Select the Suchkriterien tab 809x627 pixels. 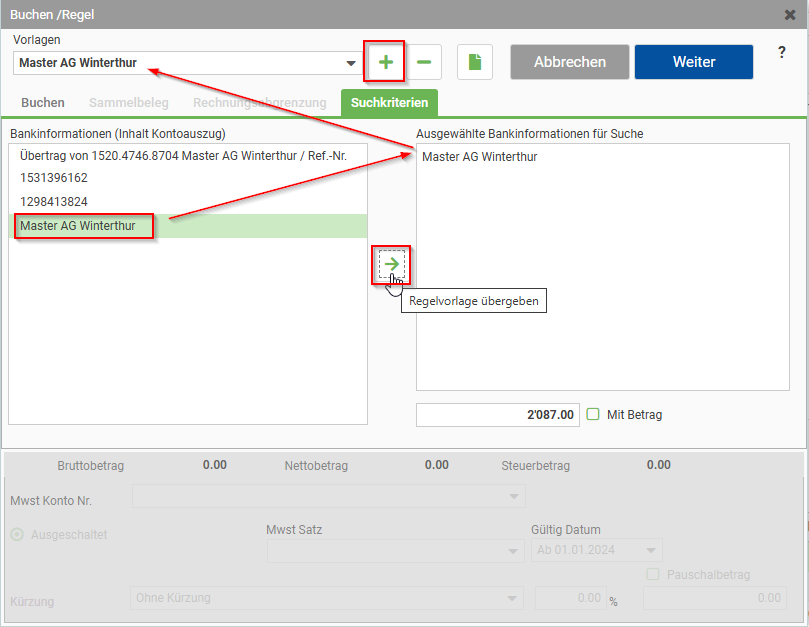pyautogui.click(x=389, y=102)
